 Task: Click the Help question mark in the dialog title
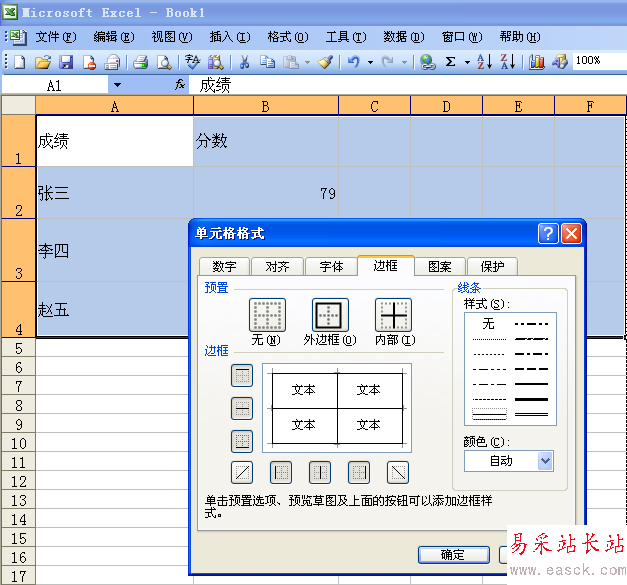(x=548, y=233)
